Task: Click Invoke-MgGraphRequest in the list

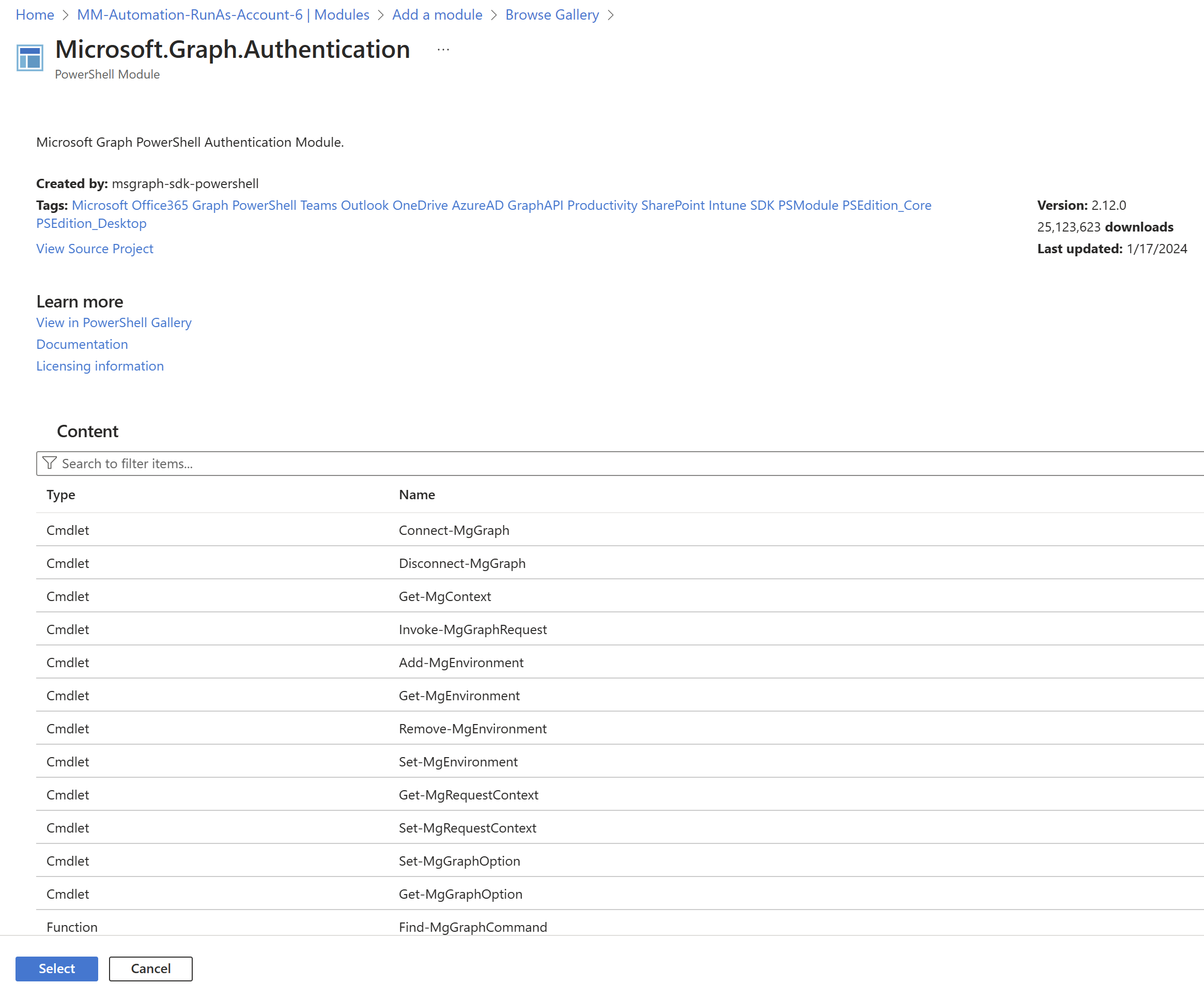Action: (x=472, y=629)
